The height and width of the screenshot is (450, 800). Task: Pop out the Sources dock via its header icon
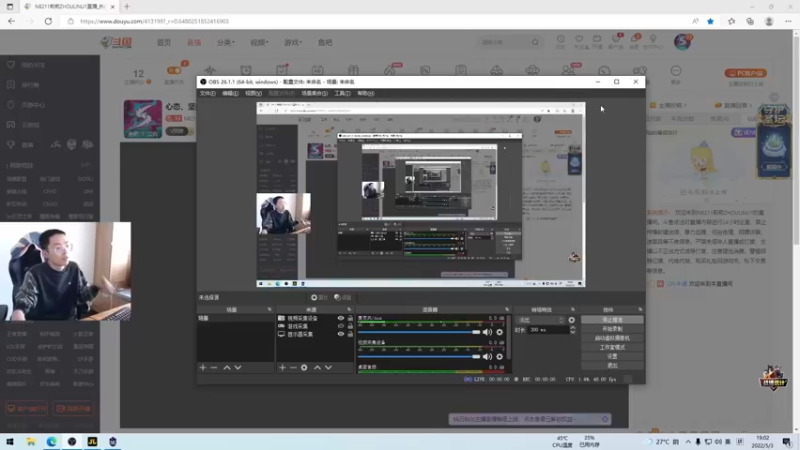coord(349,310)
